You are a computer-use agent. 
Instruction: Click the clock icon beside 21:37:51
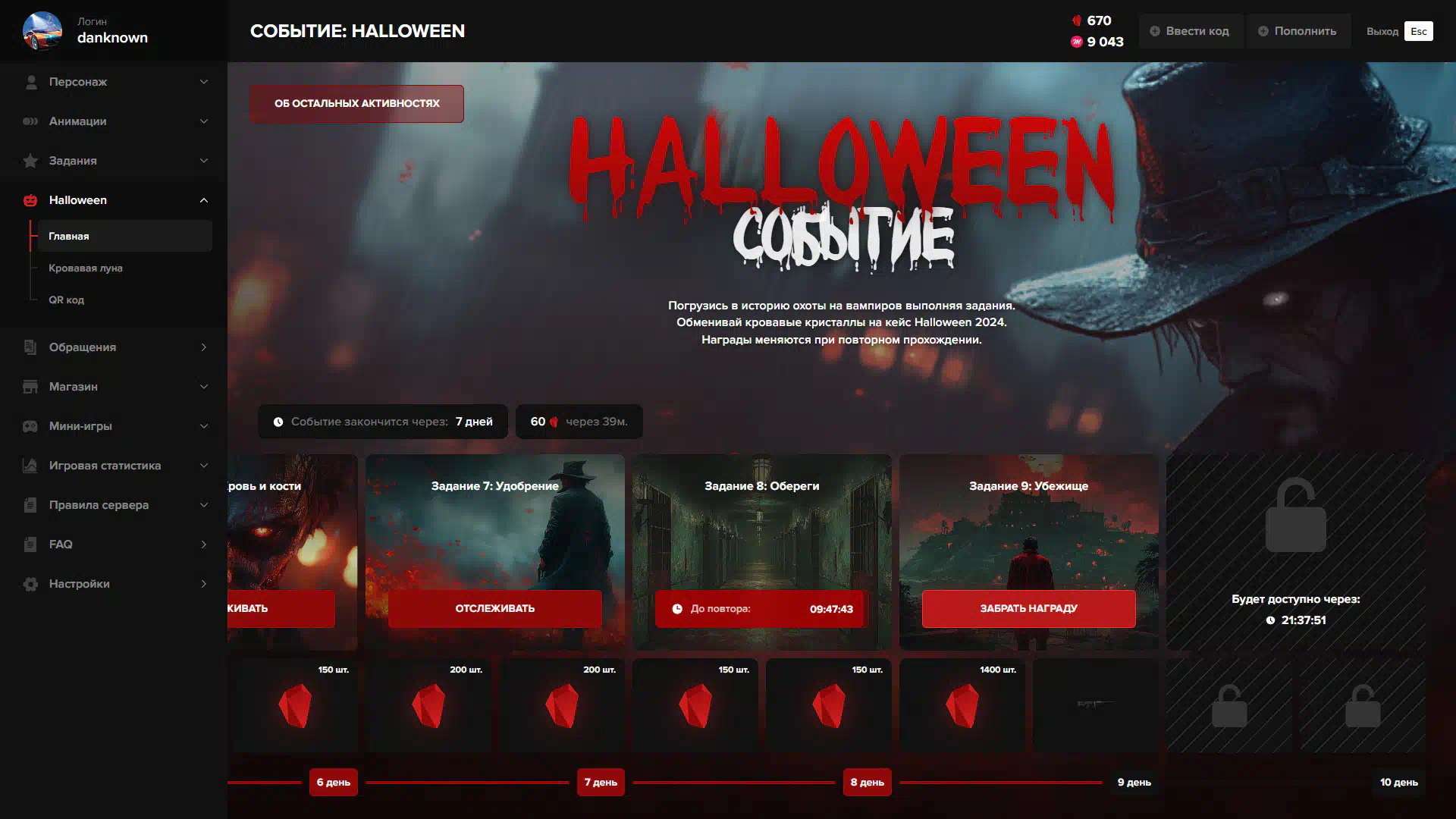[1270, 620]
